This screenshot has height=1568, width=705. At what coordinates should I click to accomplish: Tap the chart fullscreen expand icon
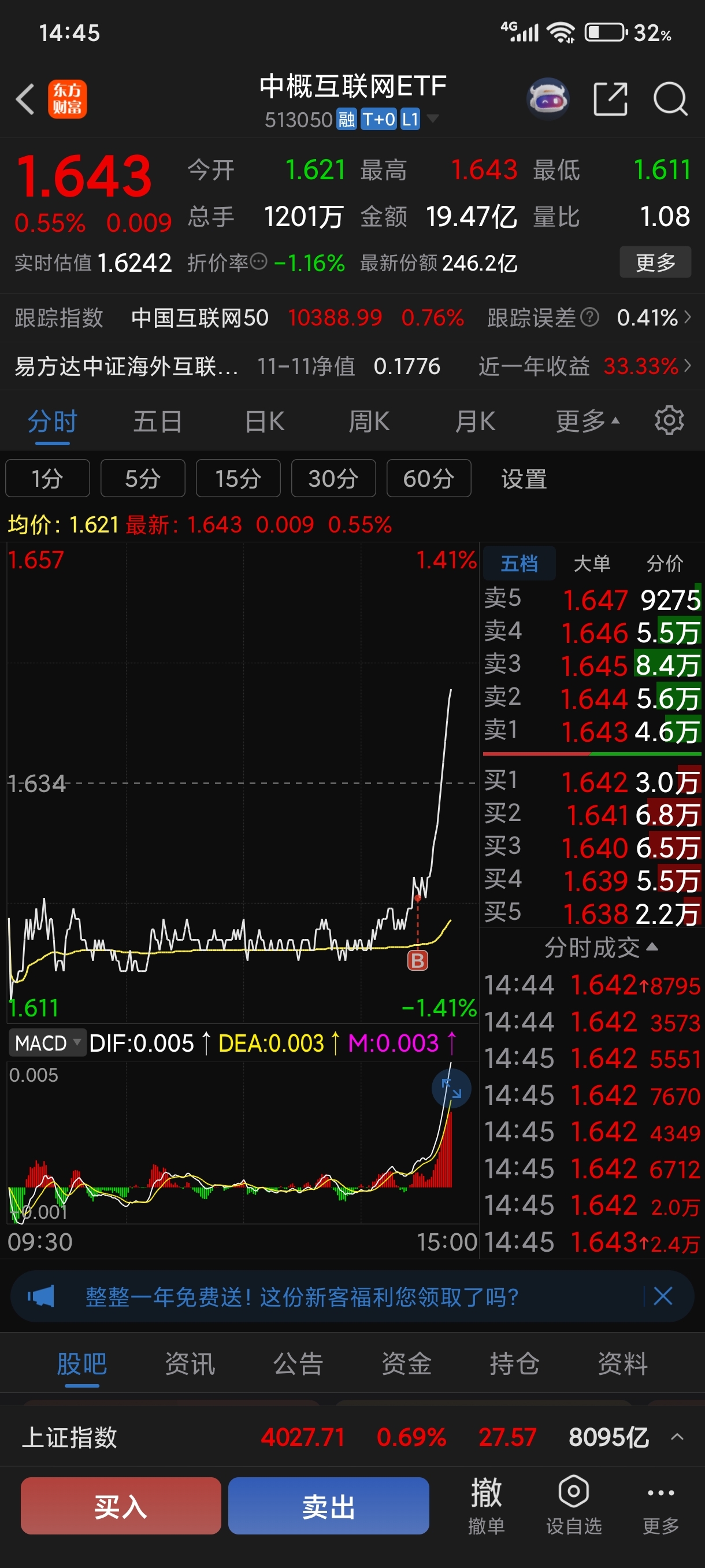(451, 1088)
